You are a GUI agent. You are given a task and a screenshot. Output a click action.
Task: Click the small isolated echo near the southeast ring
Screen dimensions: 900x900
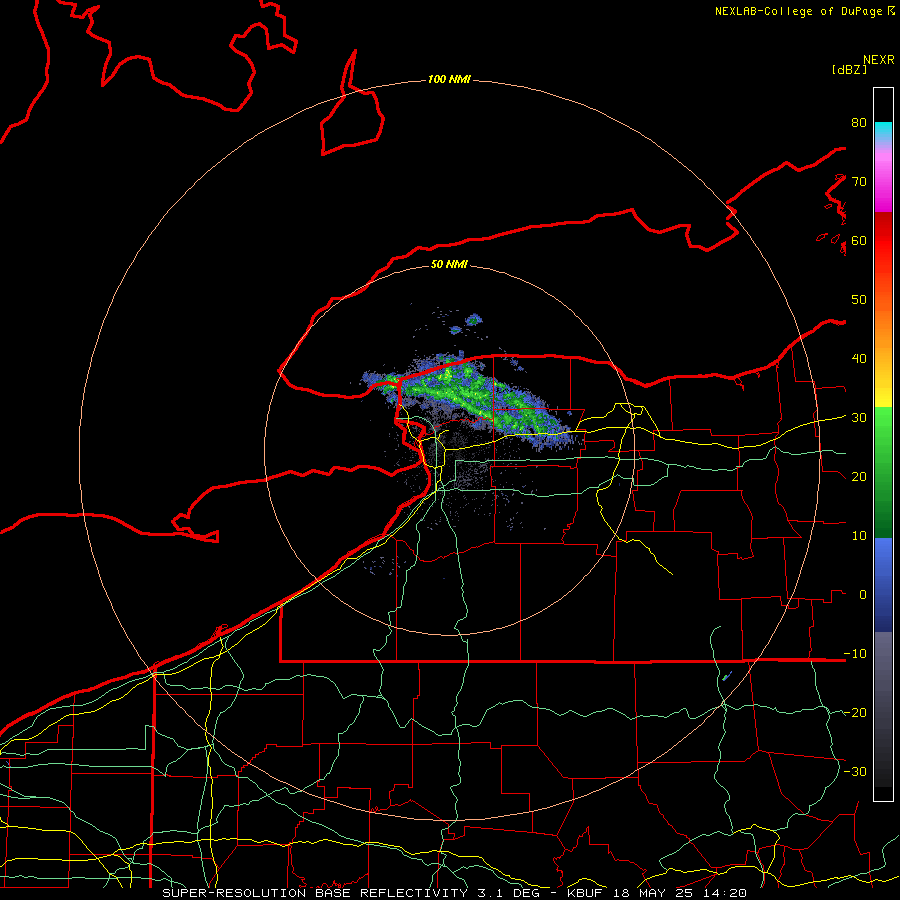coord(727,676)
